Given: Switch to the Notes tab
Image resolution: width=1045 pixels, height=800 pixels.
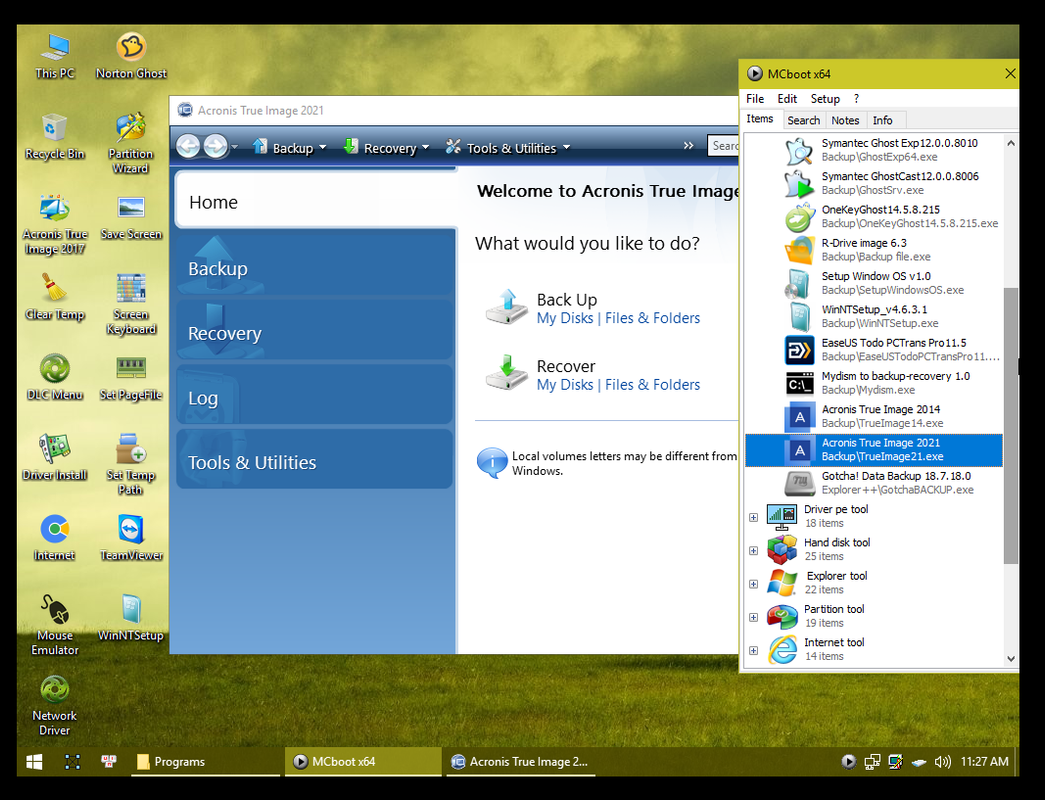Looking at the screenshot, I should point(845,120).
